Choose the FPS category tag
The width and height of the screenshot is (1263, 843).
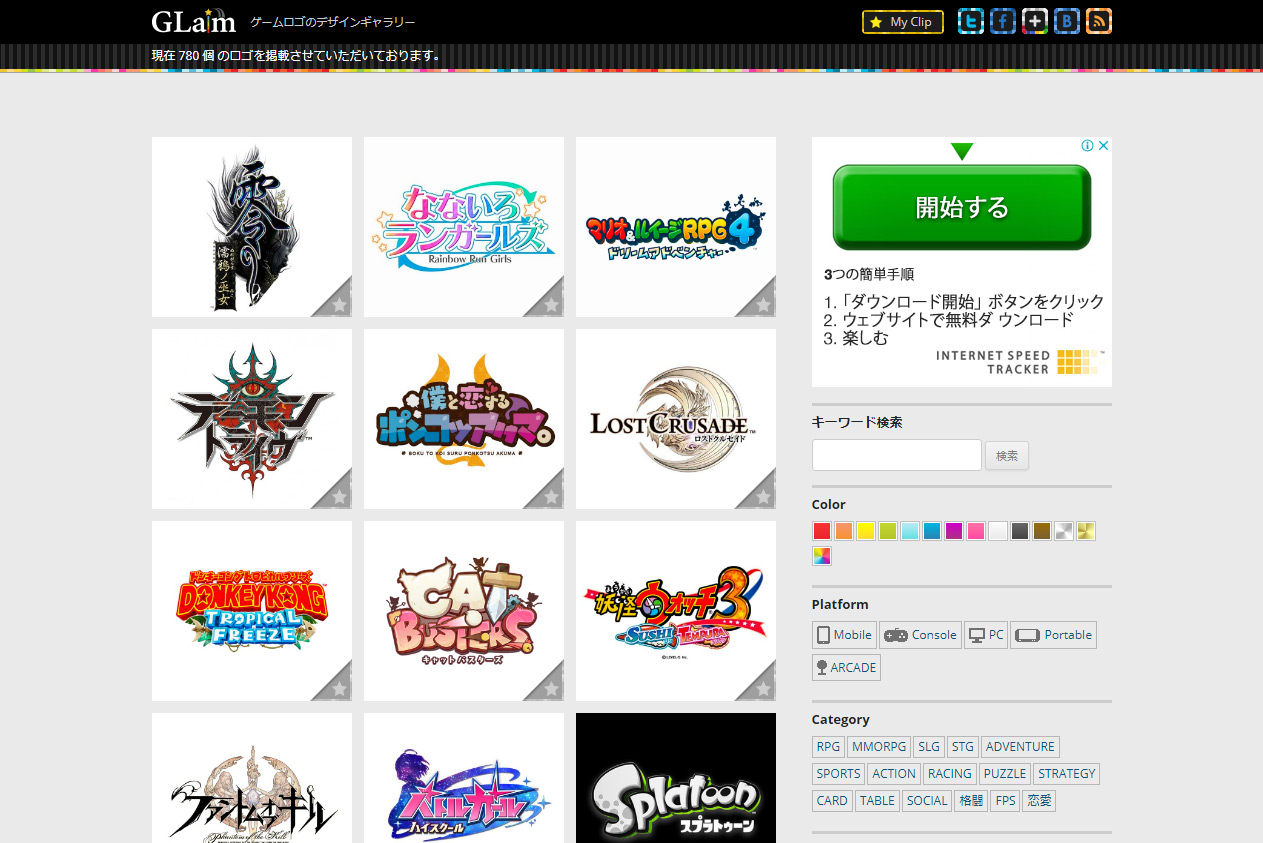click(1005, 800)
